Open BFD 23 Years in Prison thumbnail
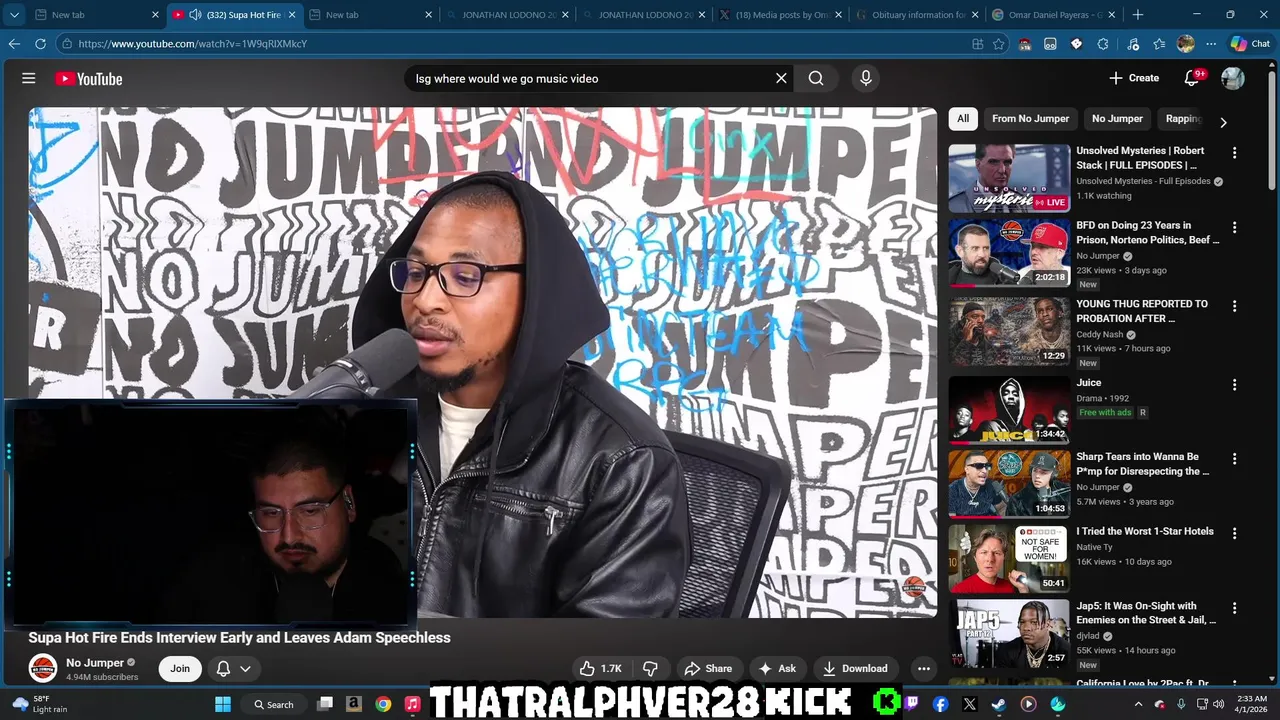Image resolution: width=1280 pixels, height=720 pixels. (x=1009, y=253)
